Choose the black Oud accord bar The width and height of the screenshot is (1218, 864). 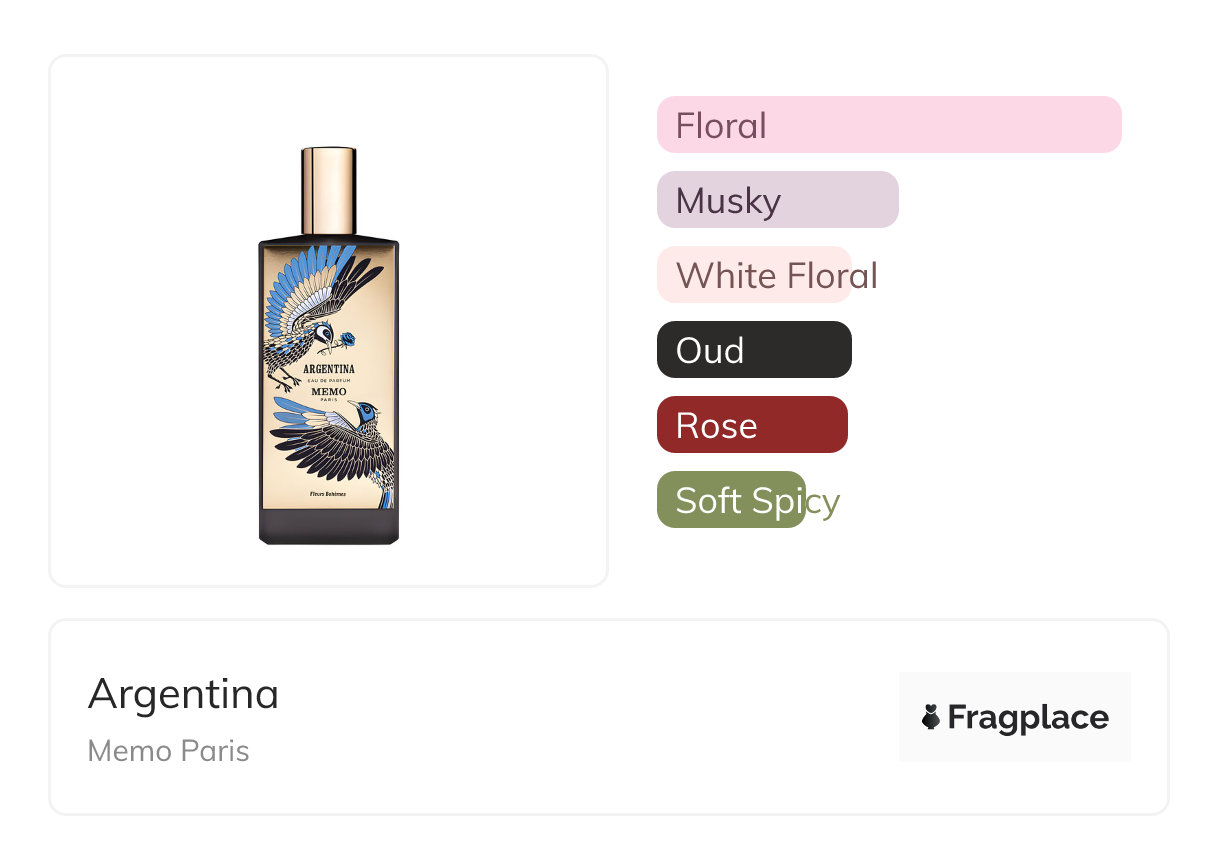click(x=753, y=350)
